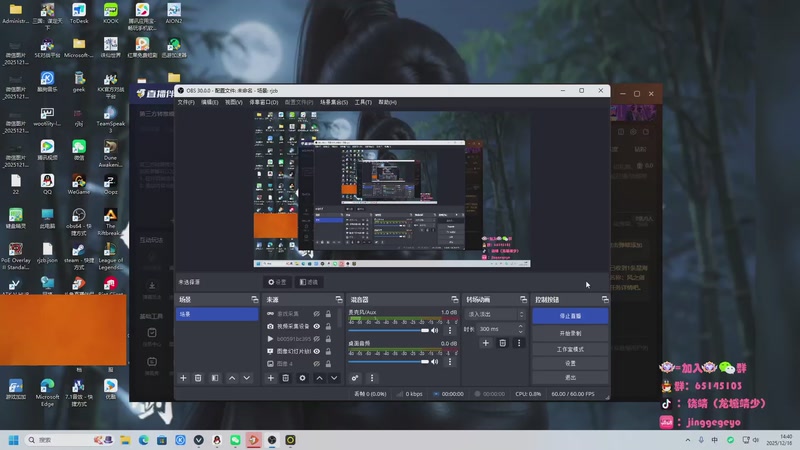The height and width of the screenshot is (450, 800).
Task: Click the 开始录制 button
Action: click(570, 333)
